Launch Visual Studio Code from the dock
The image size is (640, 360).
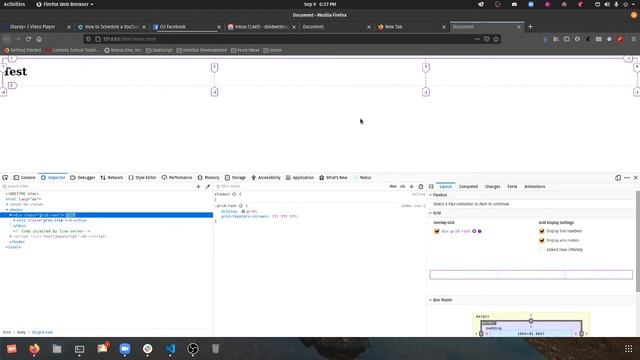tap(170, 349)
